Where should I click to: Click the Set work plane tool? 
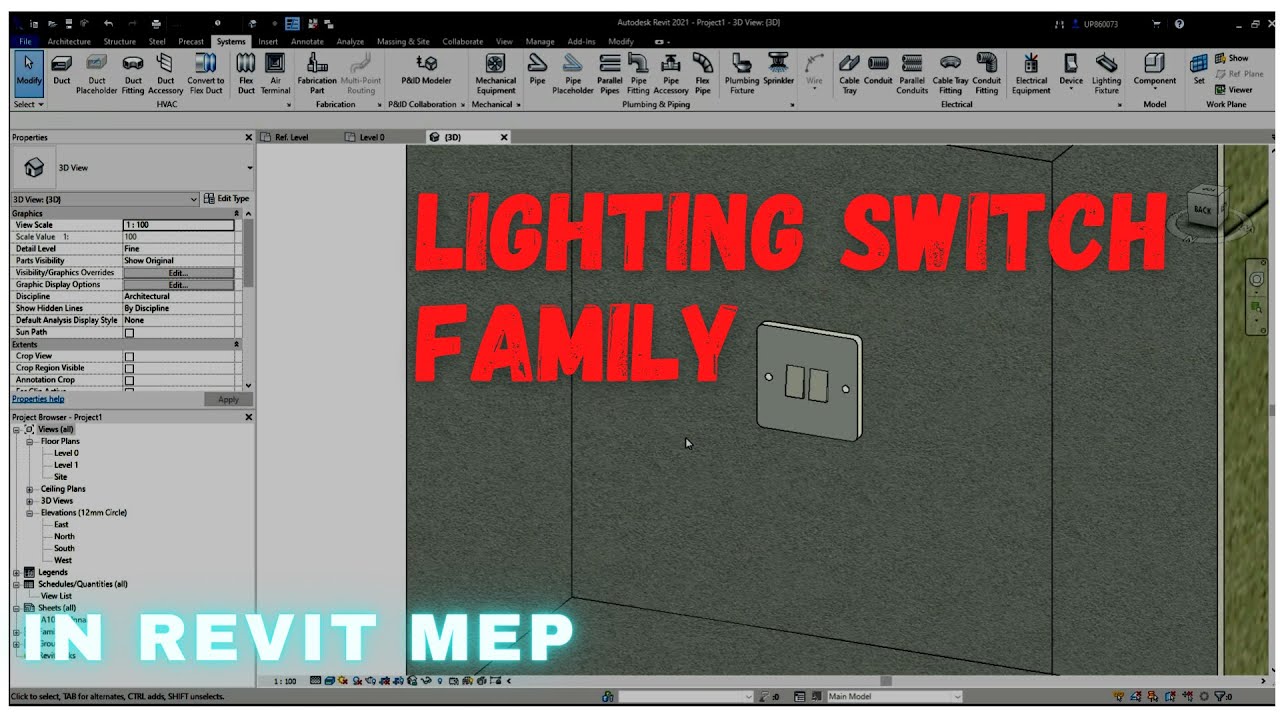click(x=1199, y=70)
